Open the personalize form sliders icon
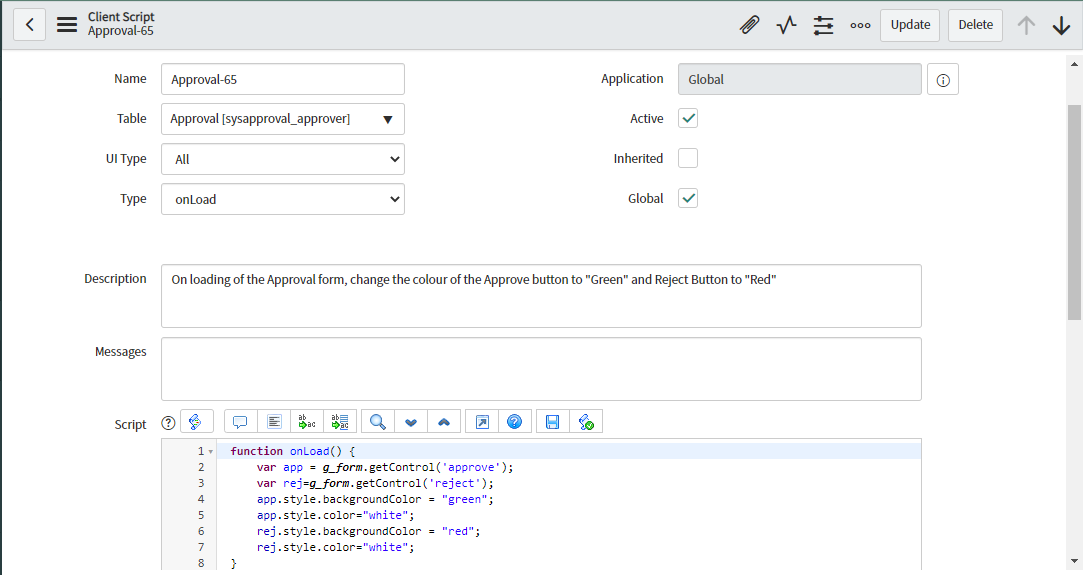Image resolution: width=1083 pixels, height=575 pixels. [x=823, y=25]
